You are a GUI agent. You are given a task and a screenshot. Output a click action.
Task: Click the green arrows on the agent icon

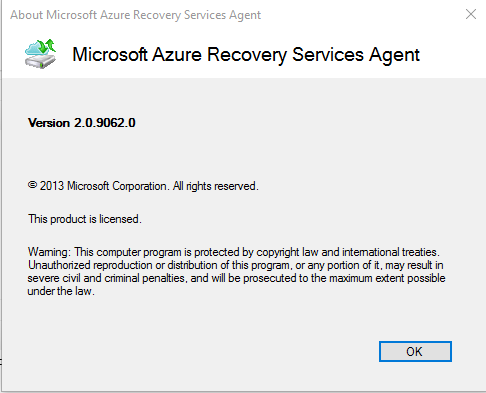pos(46,46)
